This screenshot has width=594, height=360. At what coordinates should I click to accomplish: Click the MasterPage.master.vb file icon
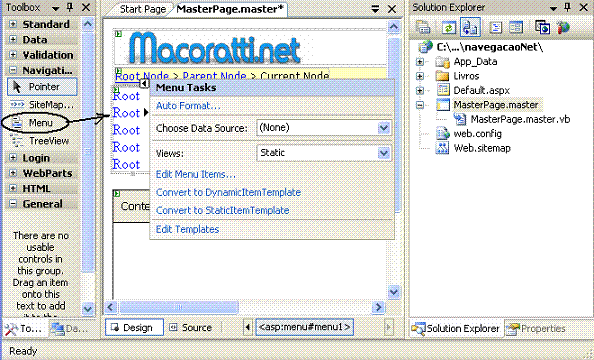click(x=460, y=119)
